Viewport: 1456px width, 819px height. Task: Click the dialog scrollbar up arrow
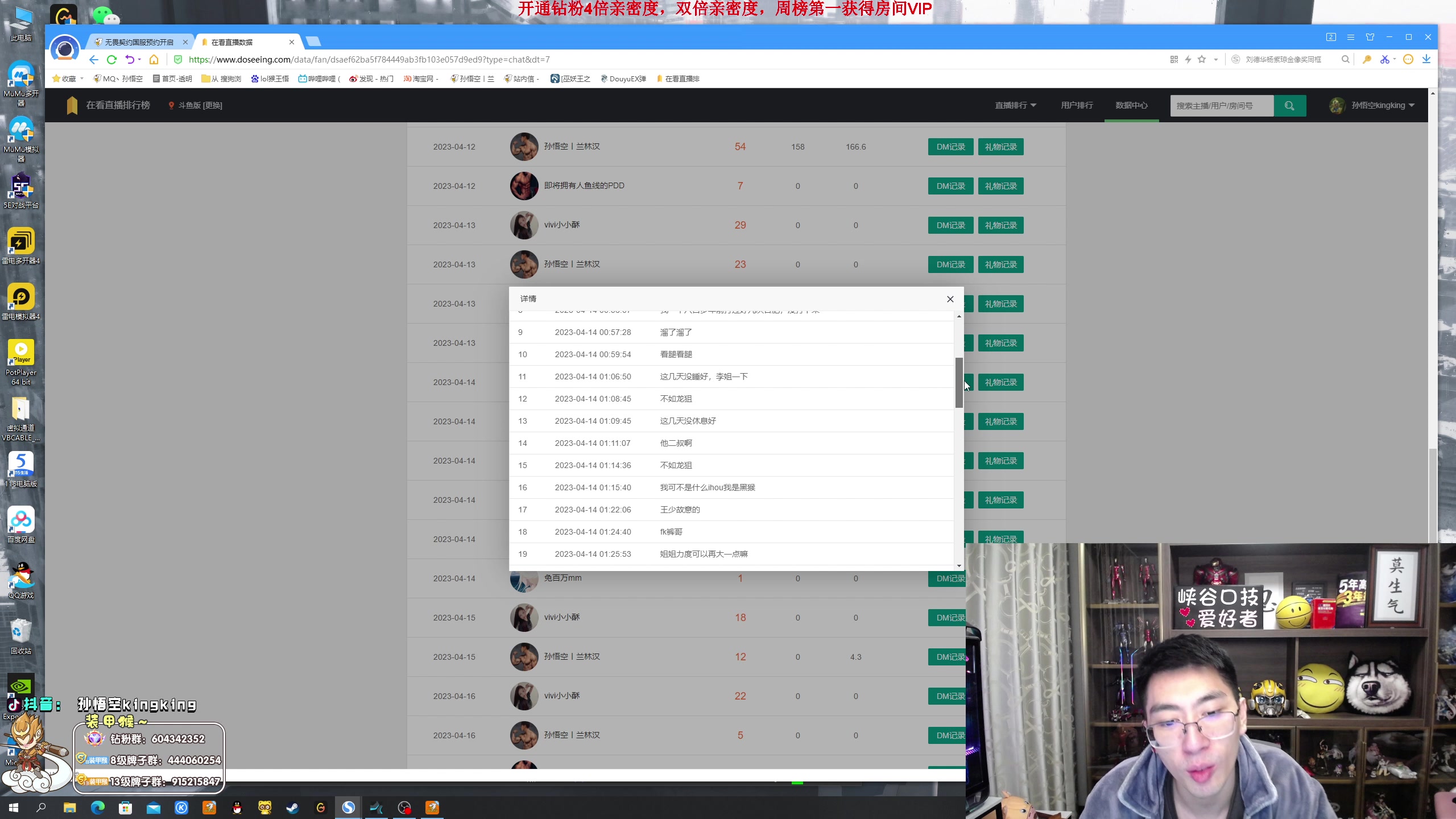(959, 316)
